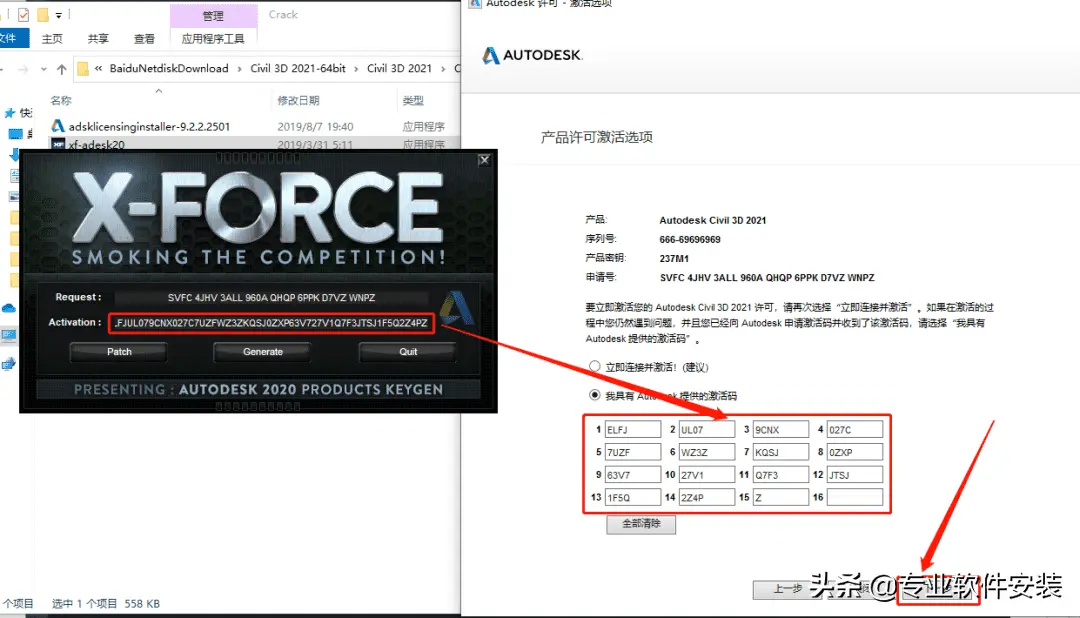This screenshot has height=618, width=1080.
Task: Click the Quit button in X-Force
Action: tap(408, 351)
